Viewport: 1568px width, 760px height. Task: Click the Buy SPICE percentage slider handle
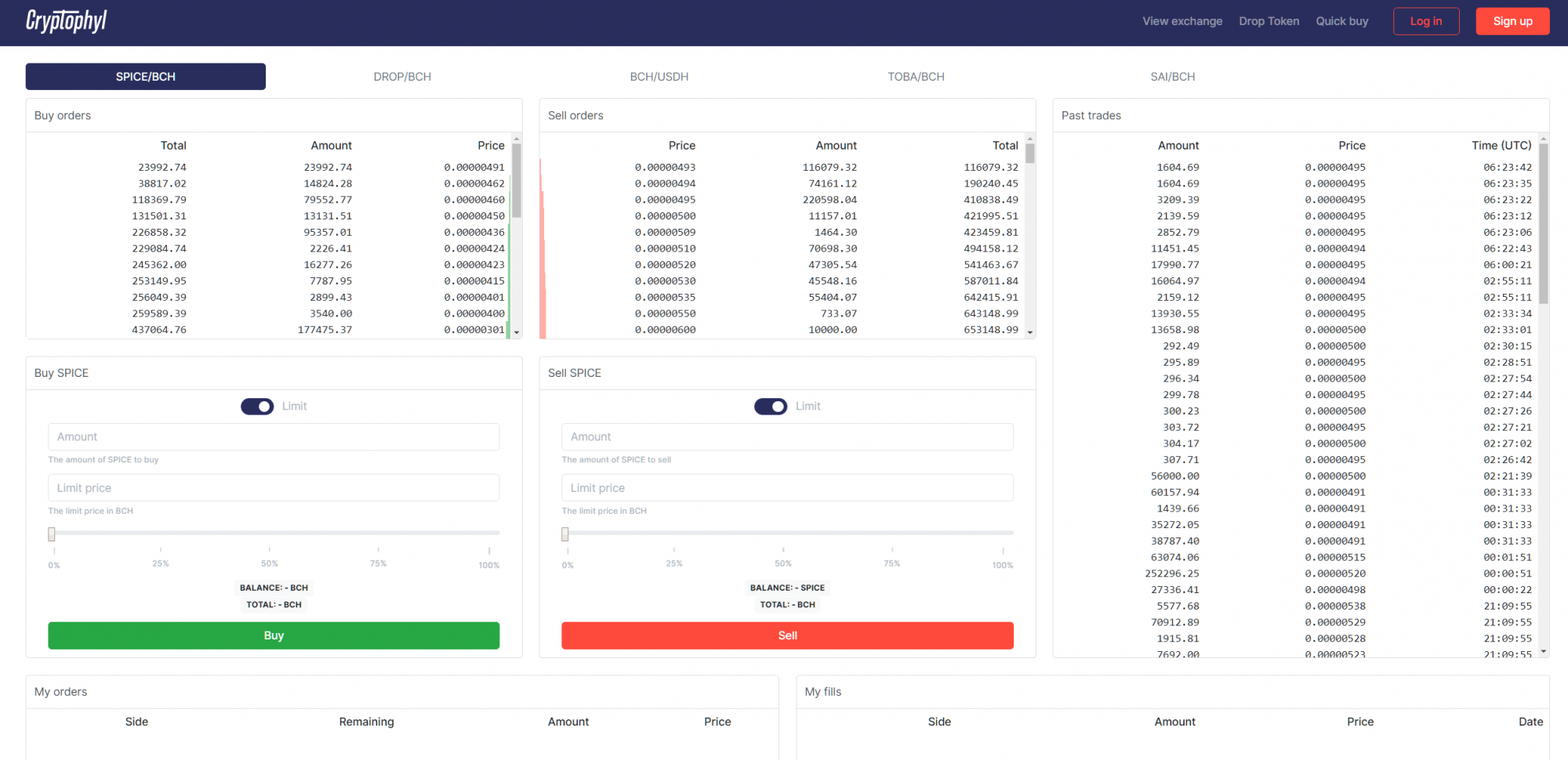click(52, 534)
